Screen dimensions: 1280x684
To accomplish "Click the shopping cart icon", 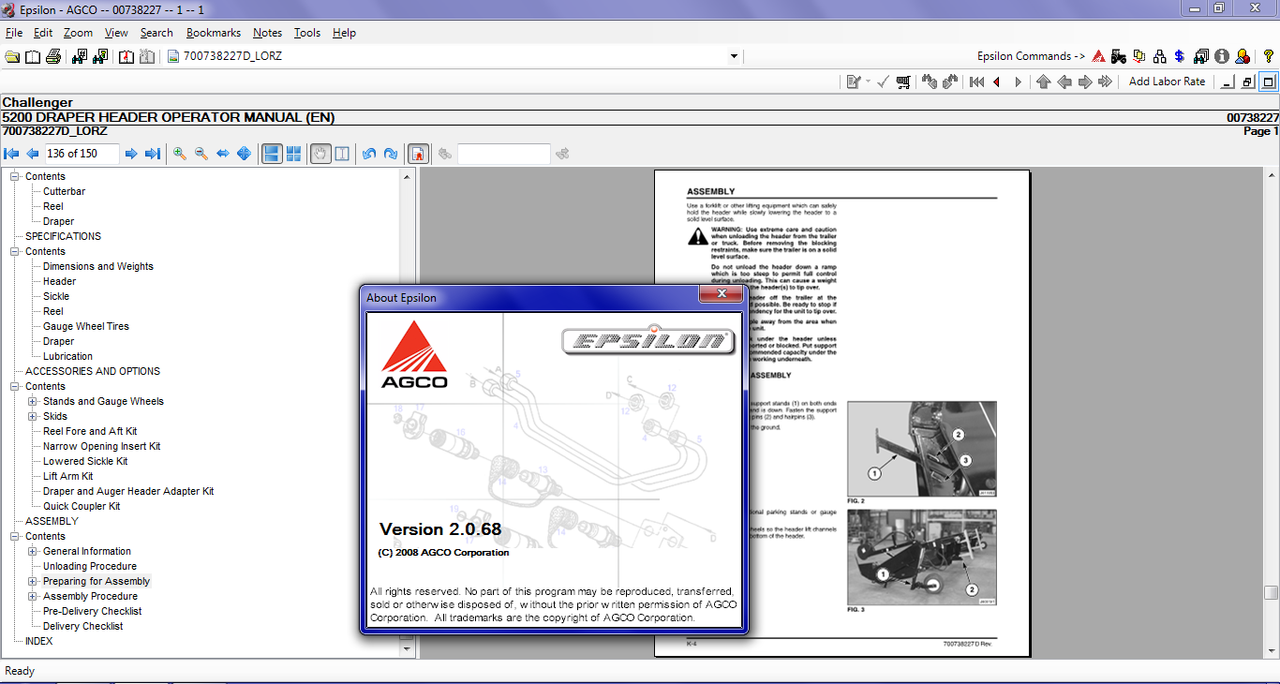I will click(x=904, y=82).
